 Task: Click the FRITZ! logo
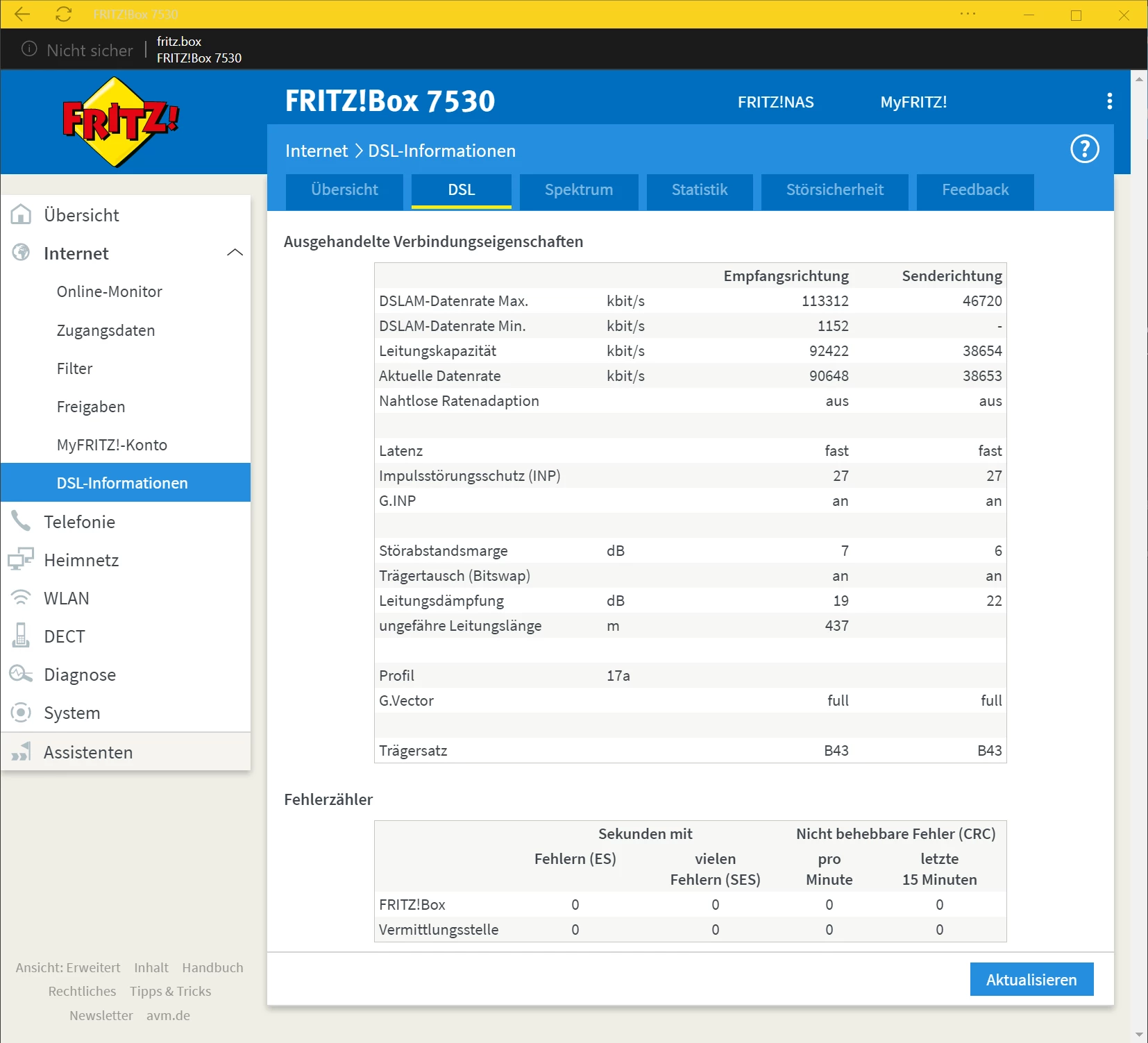121,122
